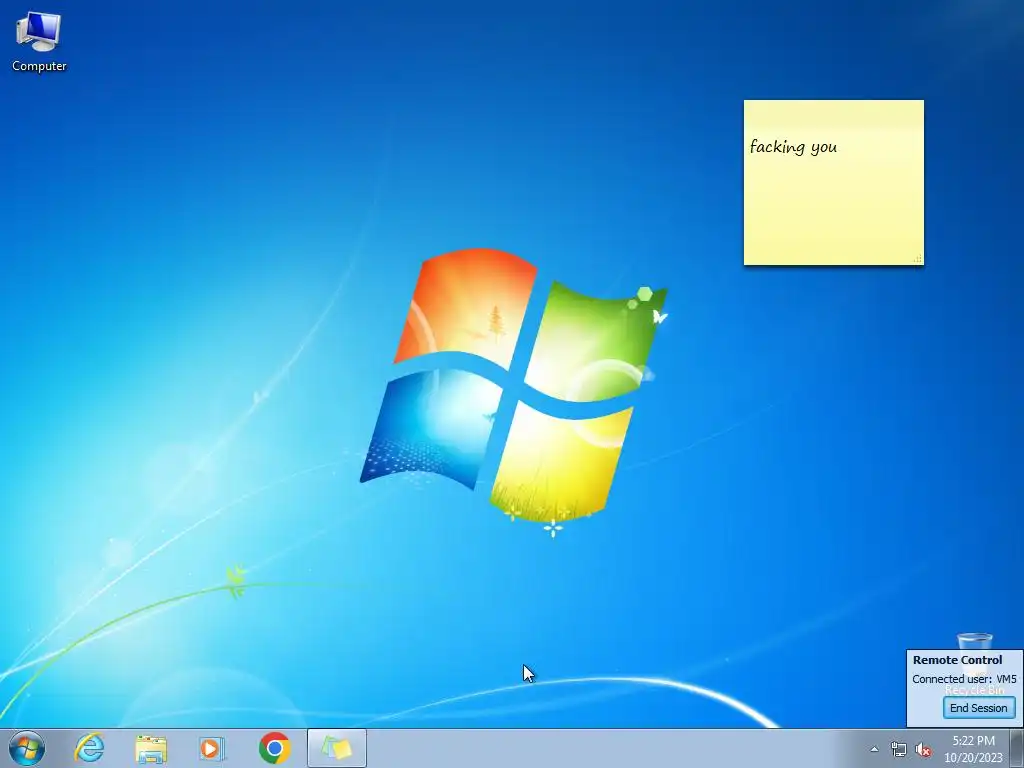Show hidden icons in the system tray
The image size is (1024, 768).
[874, 750]
